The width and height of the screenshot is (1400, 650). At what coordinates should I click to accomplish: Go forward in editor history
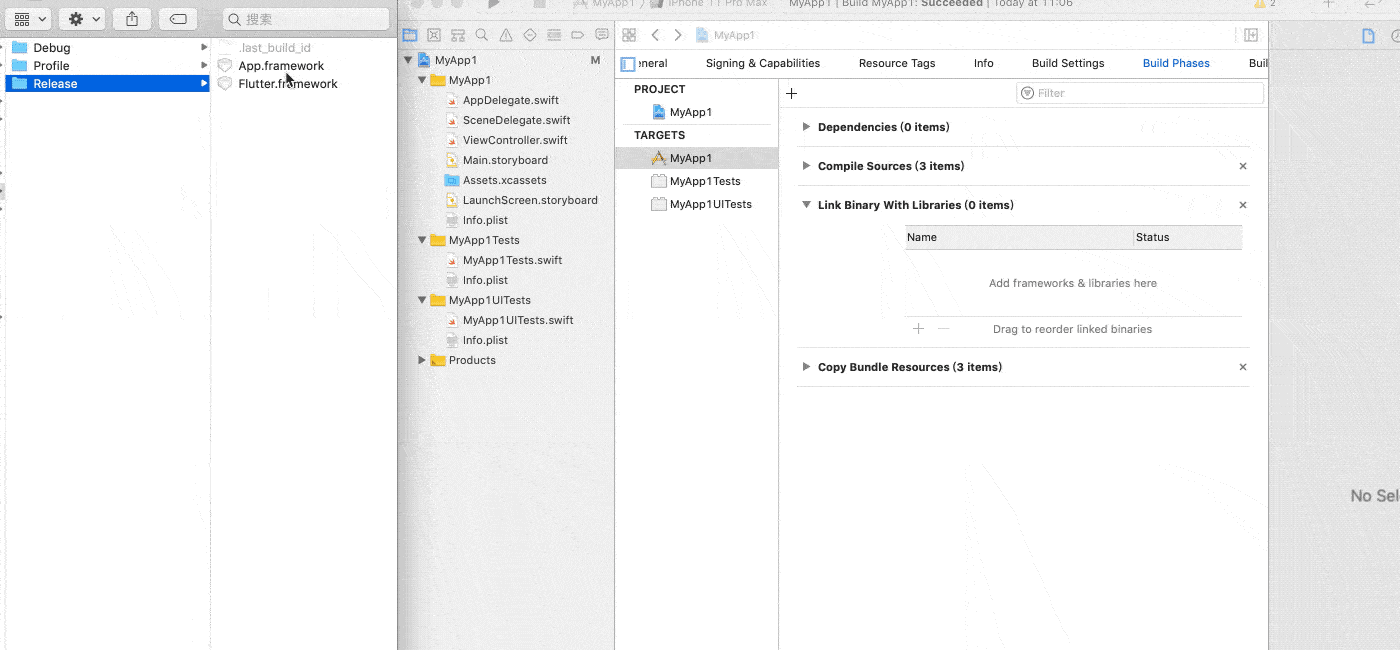coord(678,35)
